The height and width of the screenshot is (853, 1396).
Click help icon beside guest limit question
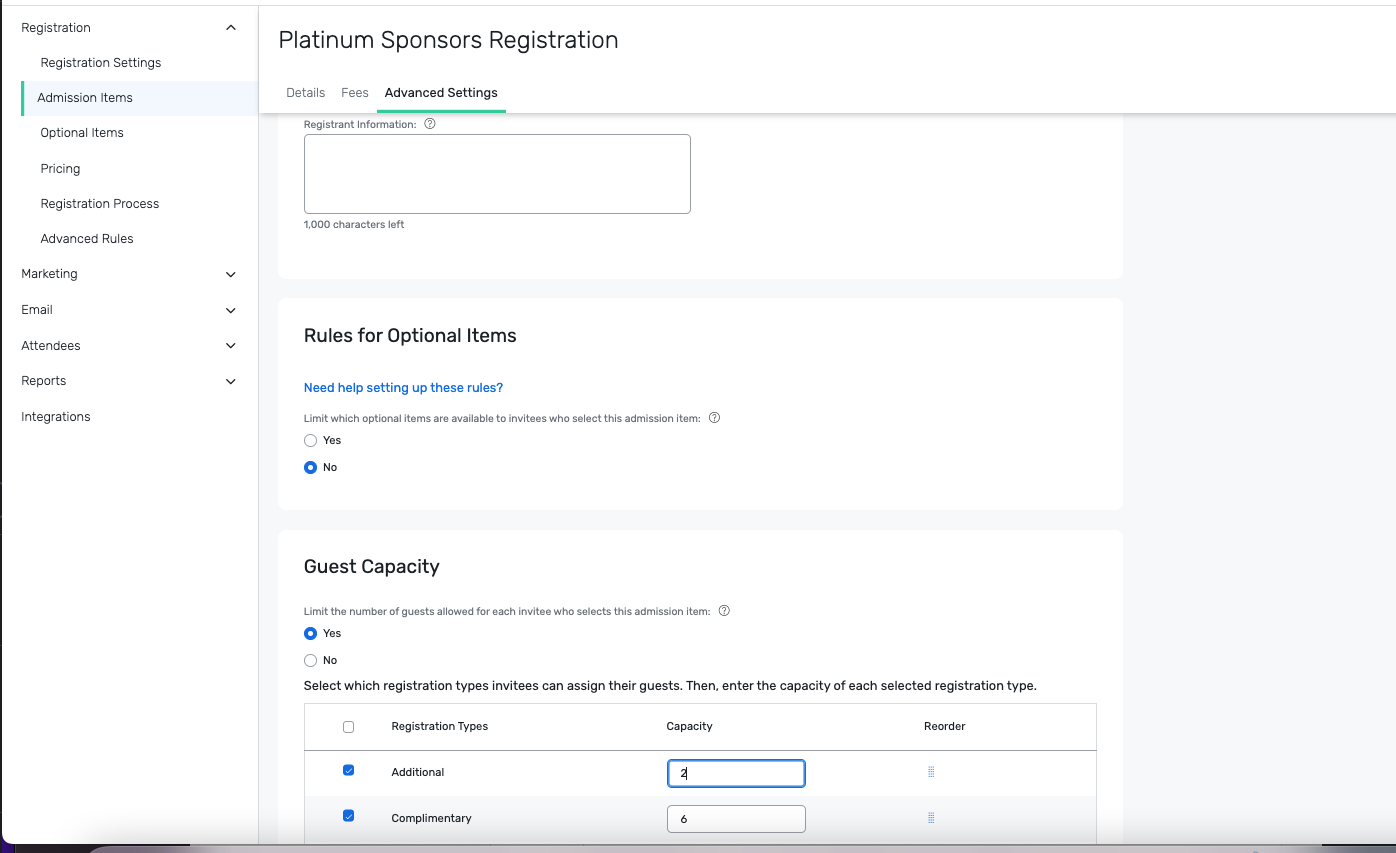tap(724, 611)
